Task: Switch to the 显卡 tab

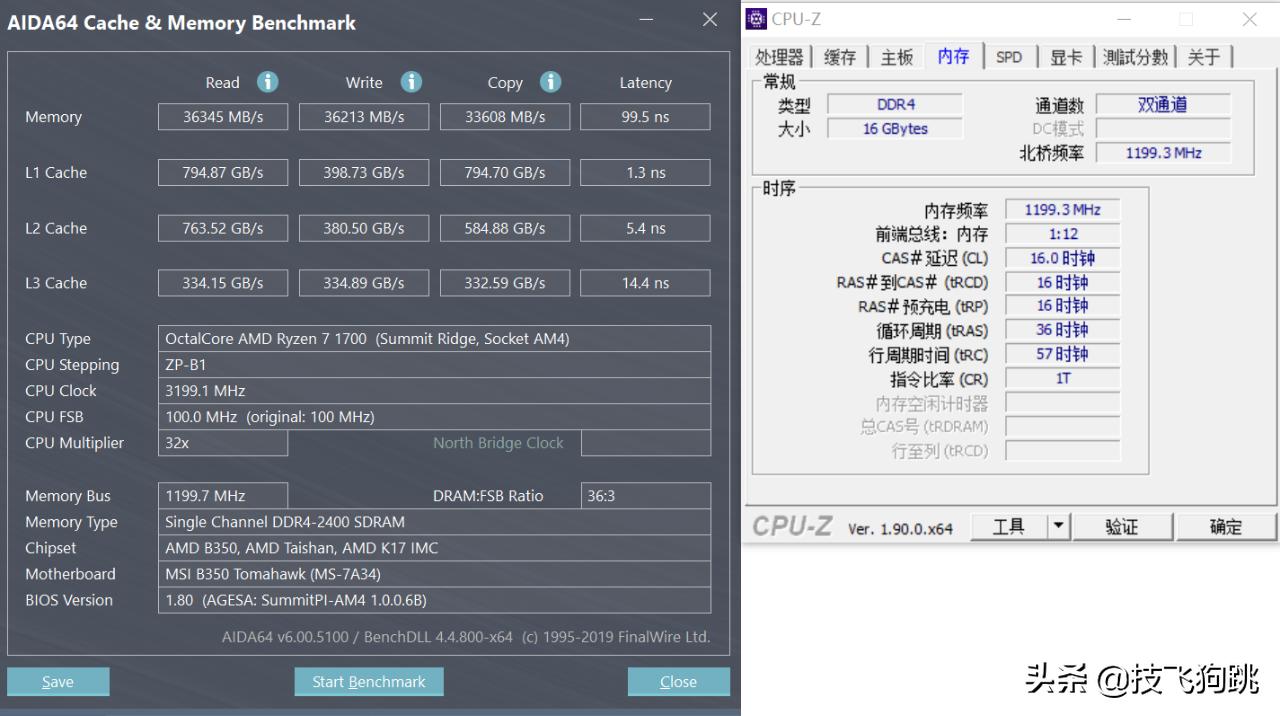Action: point(1065,57)
